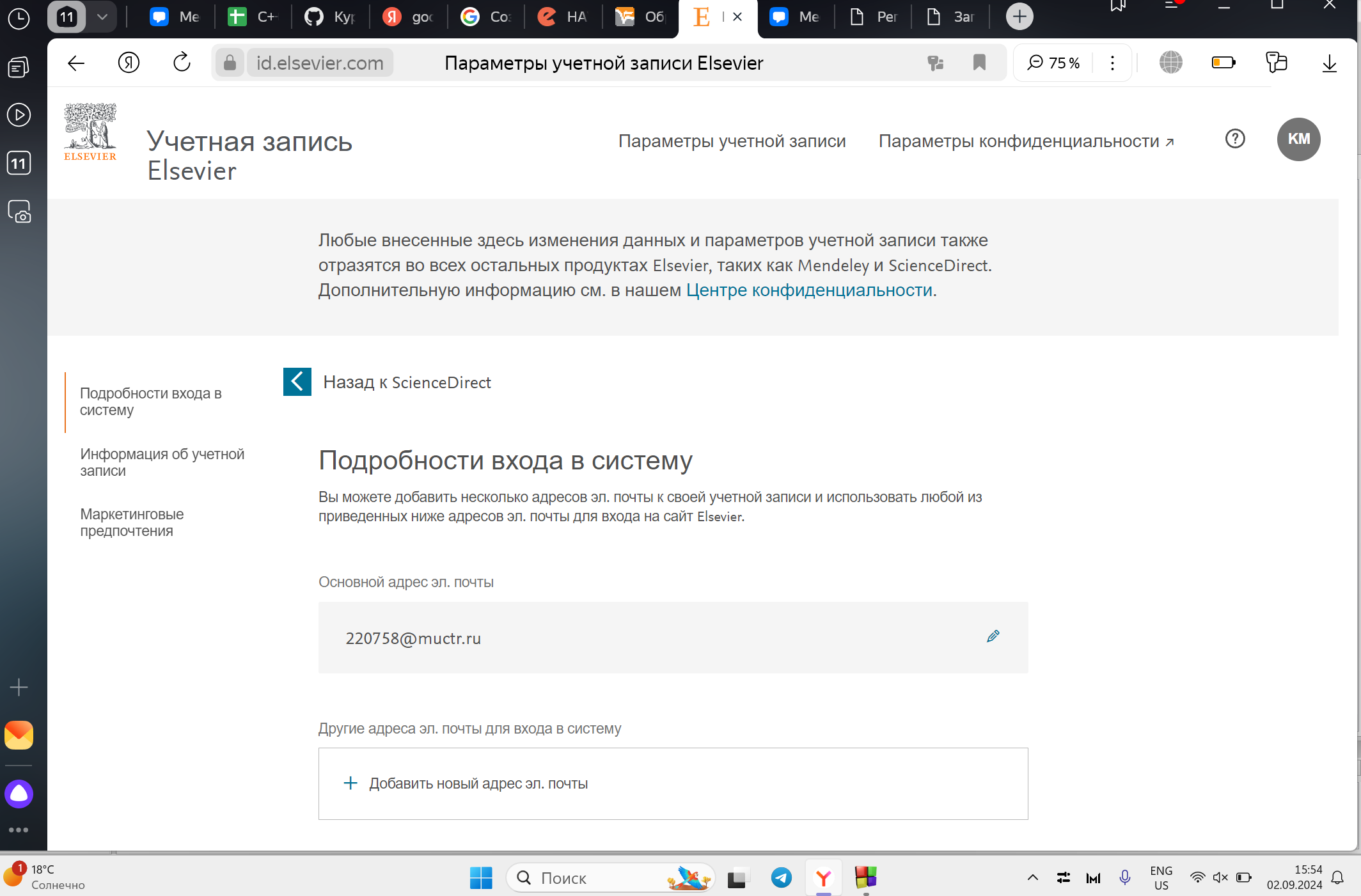Open the extensions puzzle-page icon
1361x896 pixels.
pyautogui.click(x=1276, y=63)
